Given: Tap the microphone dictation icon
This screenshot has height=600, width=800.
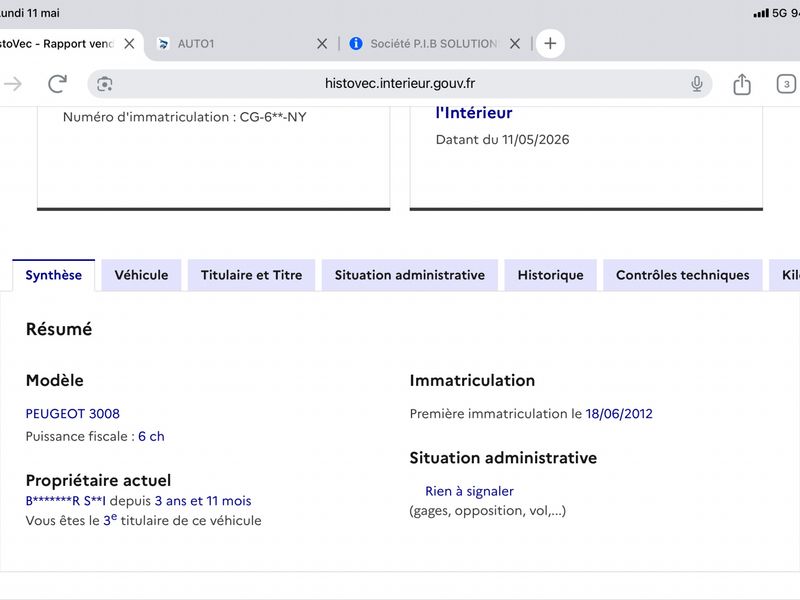Looking at the screenshot, I should click(x=696, y=84).
